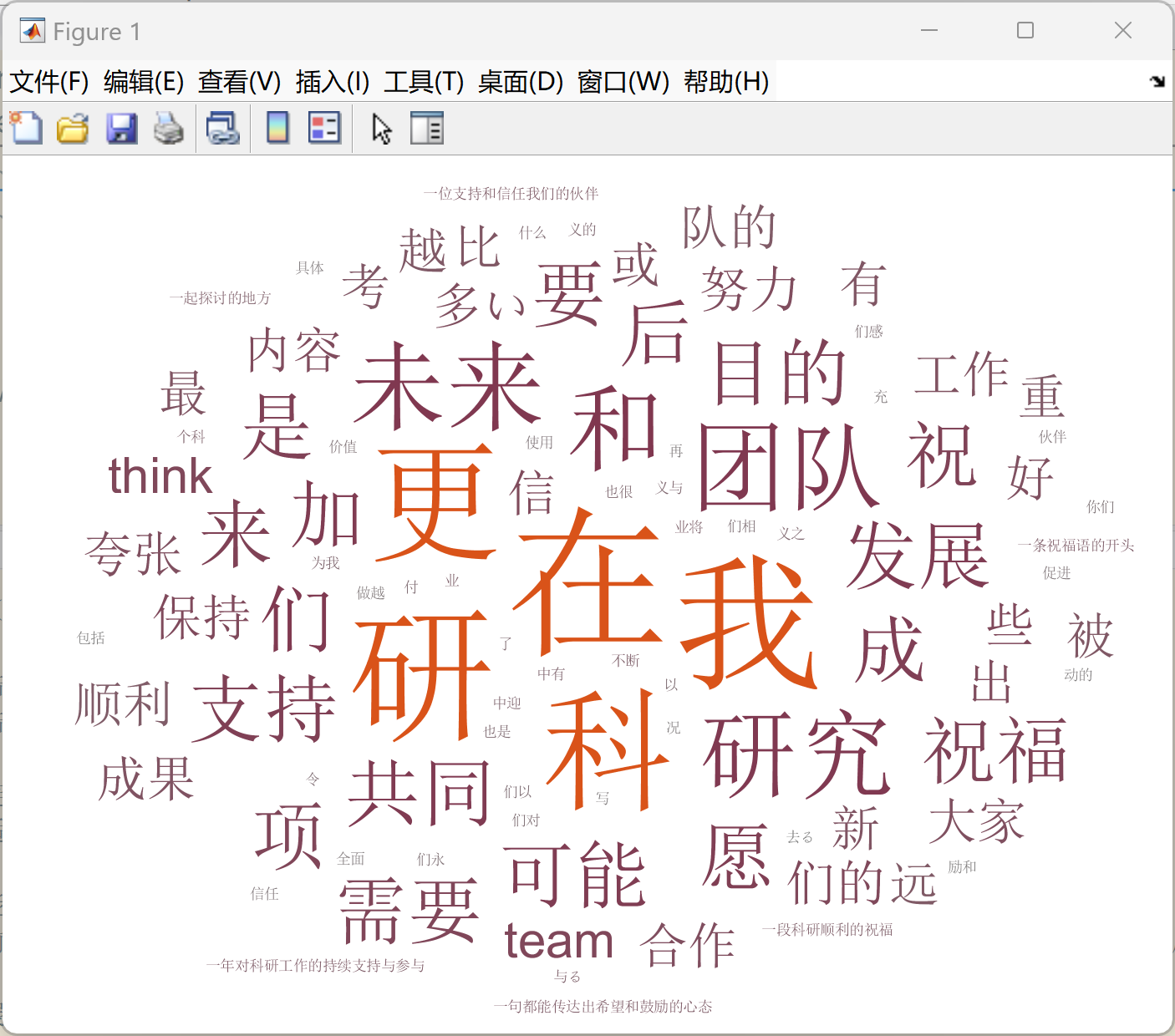Click the word "成果" in the cloud
Image resolution: width=1175 pixels, height=1036 pixels.
coord(146,779)
